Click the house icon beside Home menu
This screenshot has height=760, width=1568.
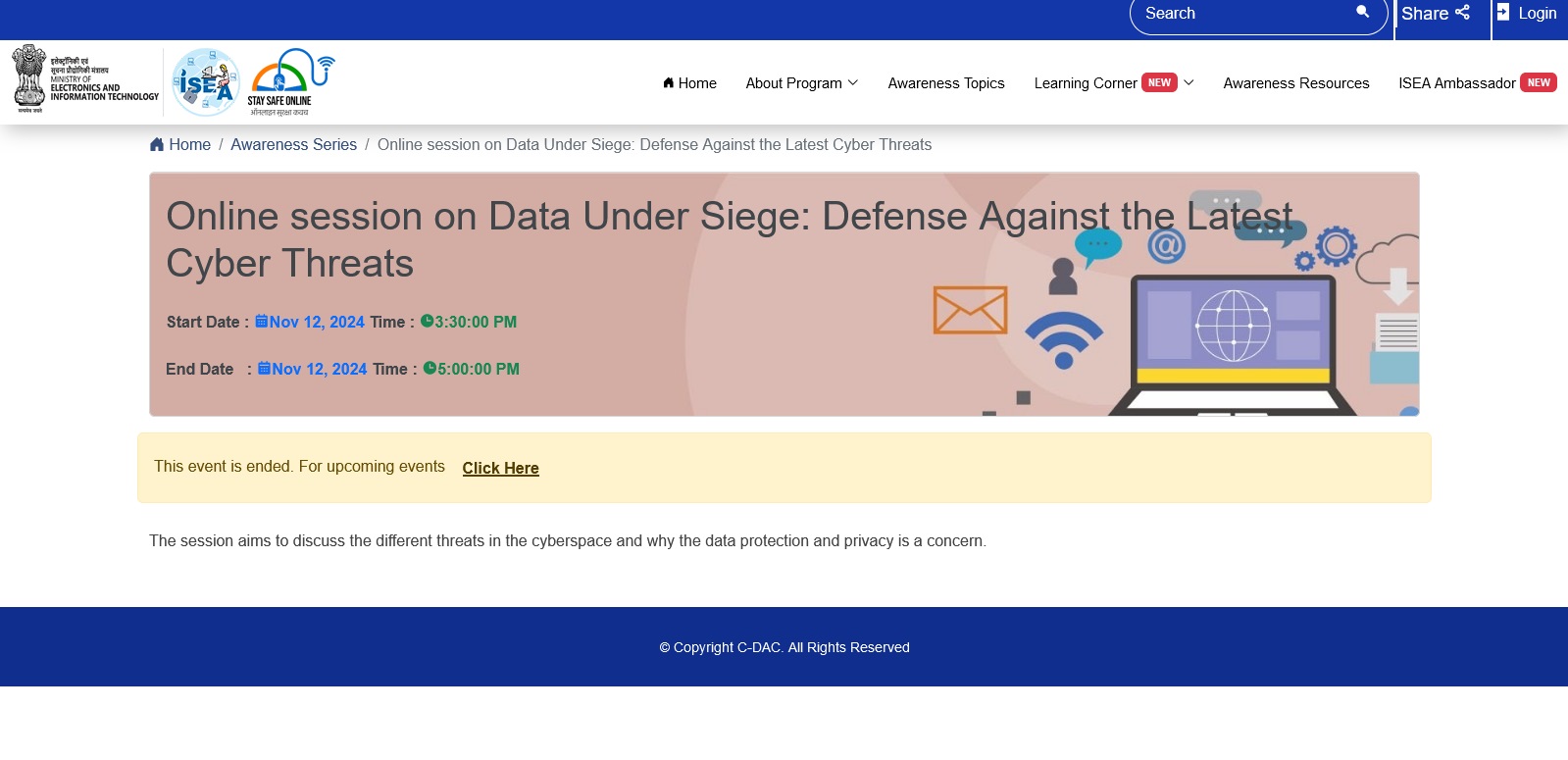pyautogui.click(x=669, y=83)
